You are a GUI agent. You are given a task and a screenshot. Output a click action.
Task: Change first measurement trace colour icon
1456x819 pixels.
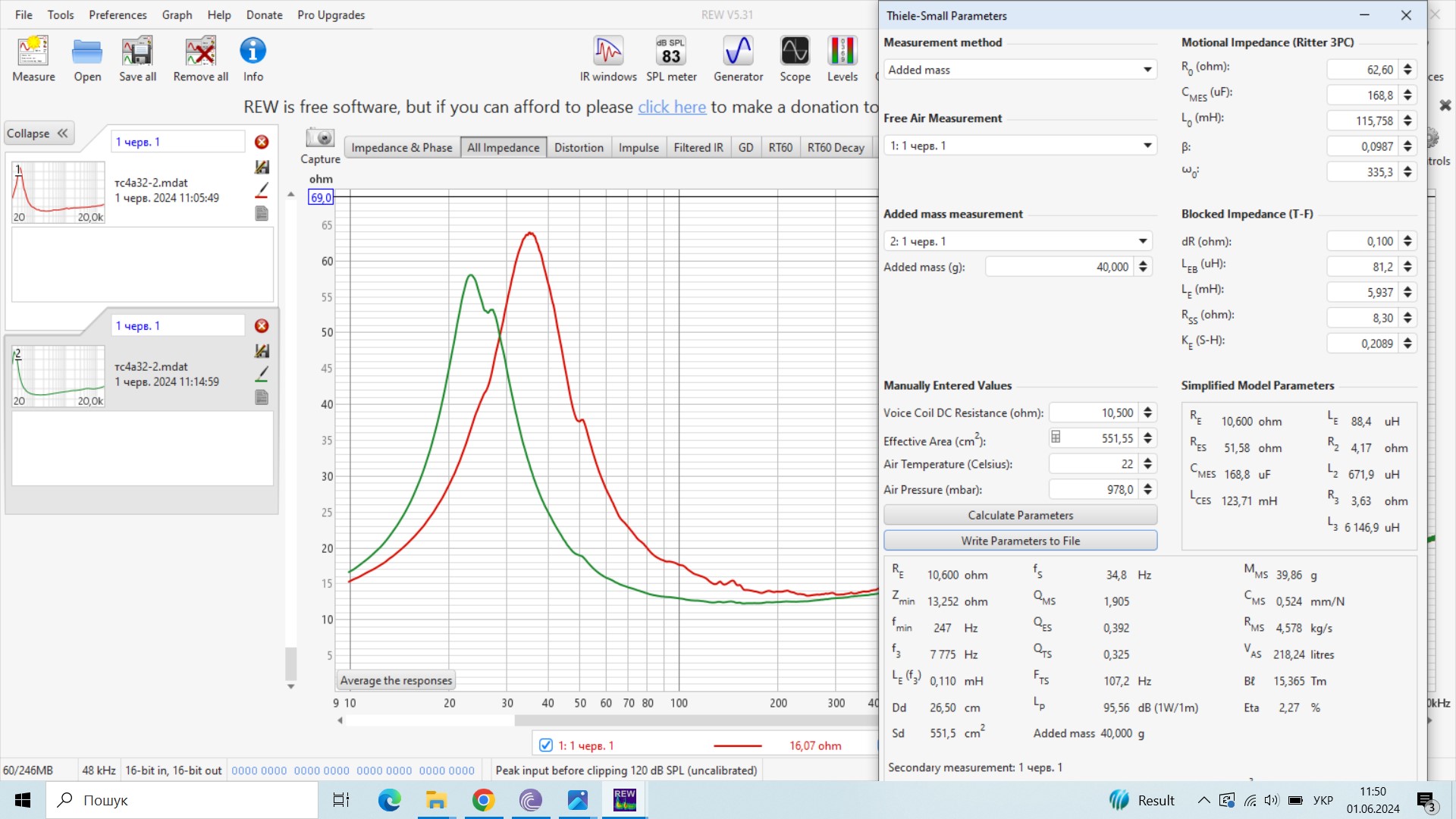pos(262,190)
